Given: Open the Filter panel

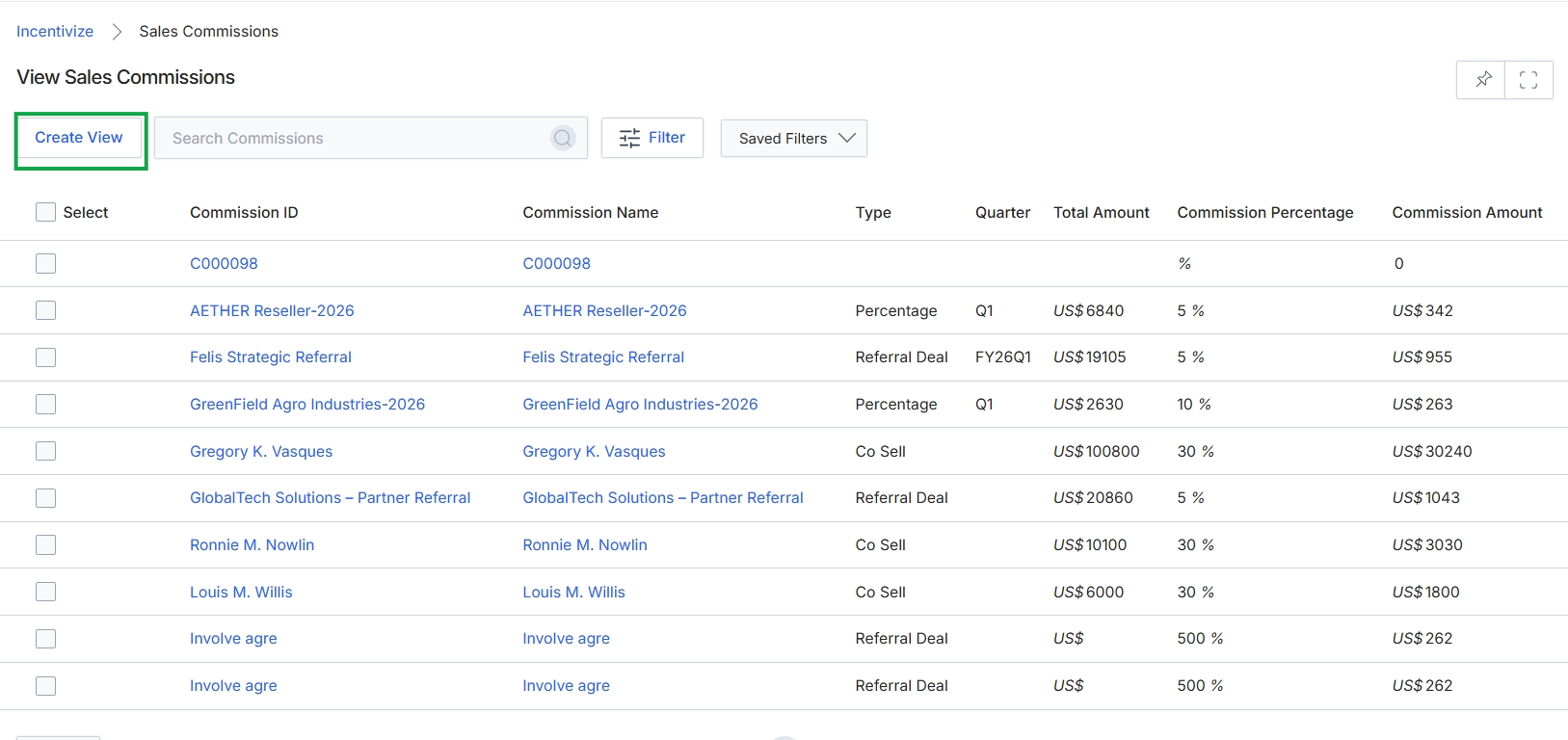Looking at the screenshot, I should pyautogui.click(x=652, y=138).
